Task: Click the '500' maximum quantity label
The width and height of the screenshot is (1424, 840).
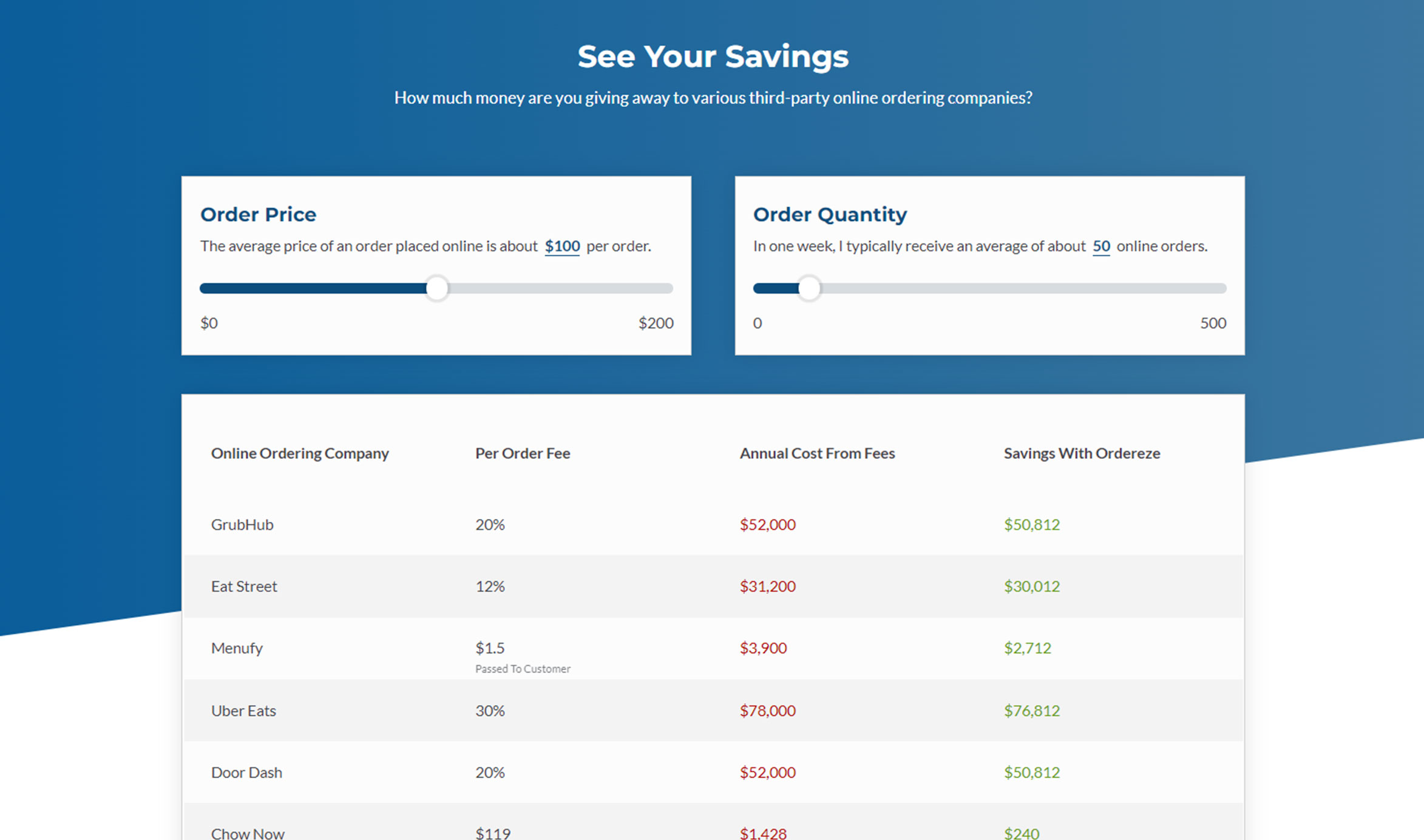Action: 1213,323
